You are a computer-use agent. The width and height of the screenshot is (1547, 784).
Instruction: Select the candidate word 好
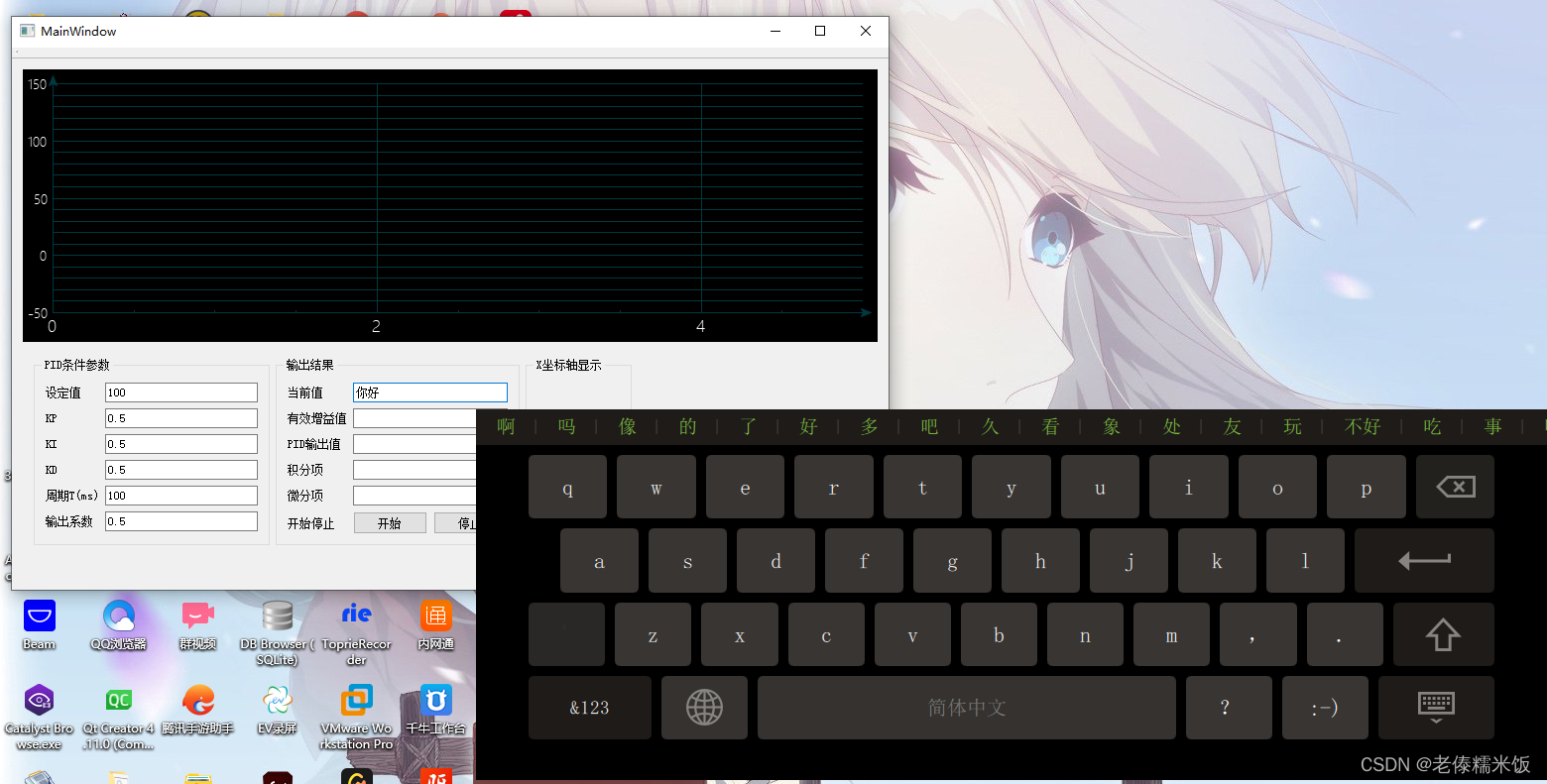[x=807, y=426]
